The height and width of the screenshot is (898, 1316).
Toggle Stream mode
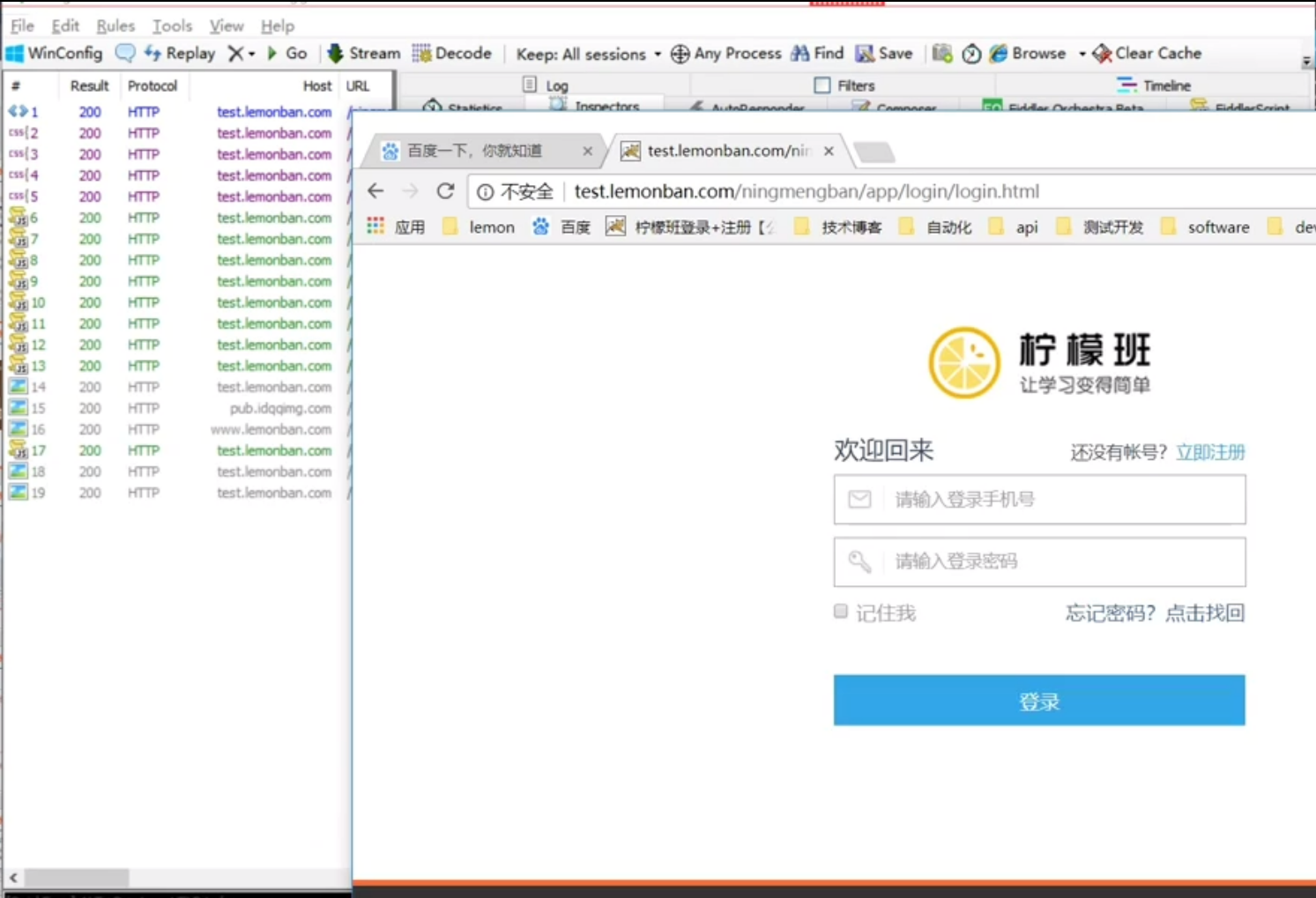[363, 53]
